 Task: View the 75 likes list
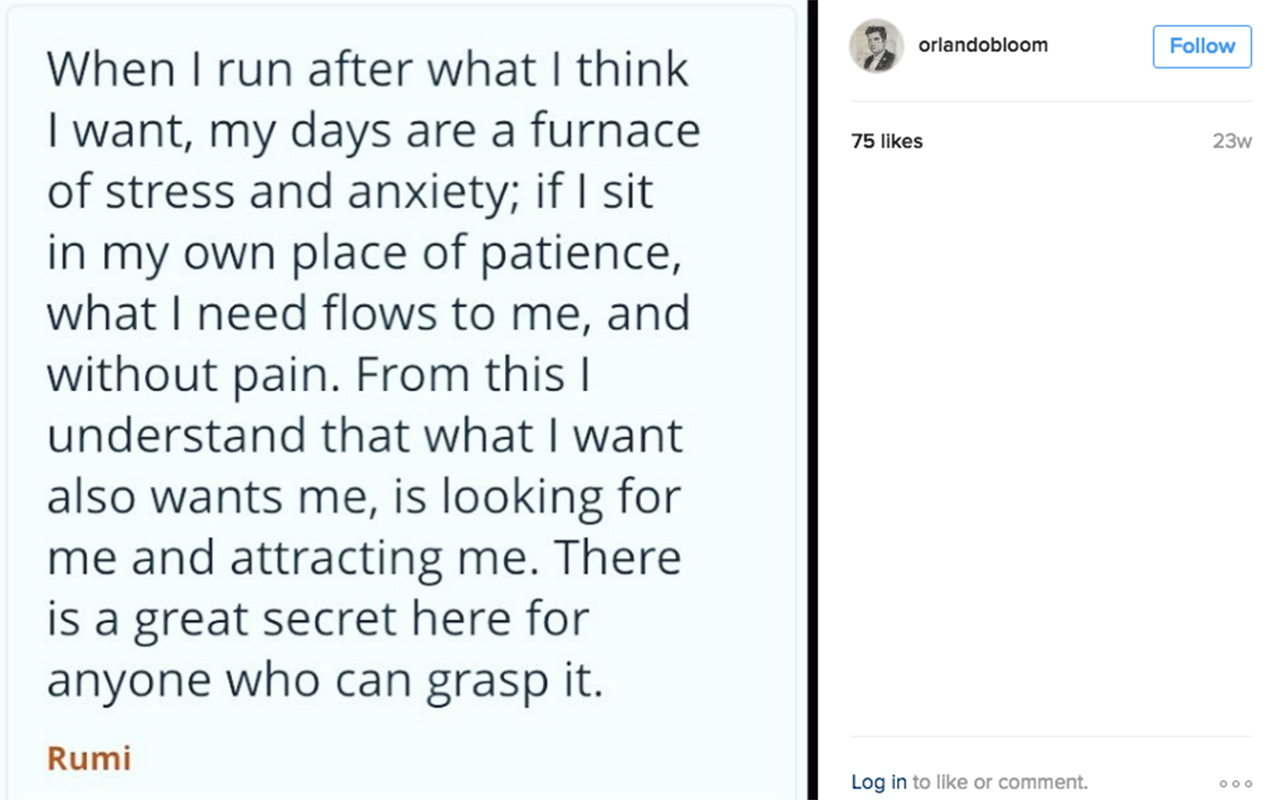pos(887,142)
